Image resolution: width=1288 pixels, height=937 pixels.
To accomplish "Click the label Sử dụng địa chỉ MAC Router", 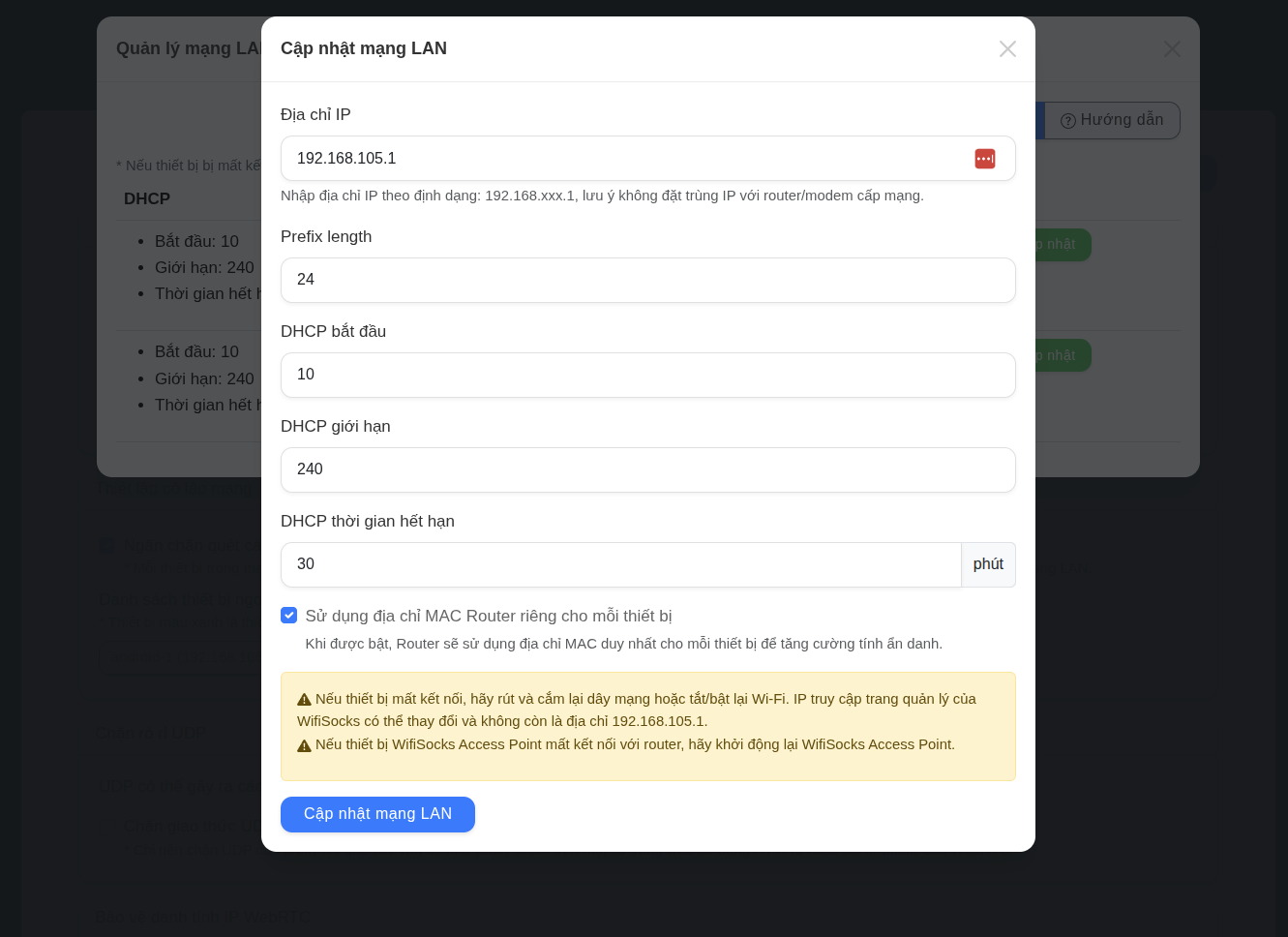I will [x=488, y=616].
